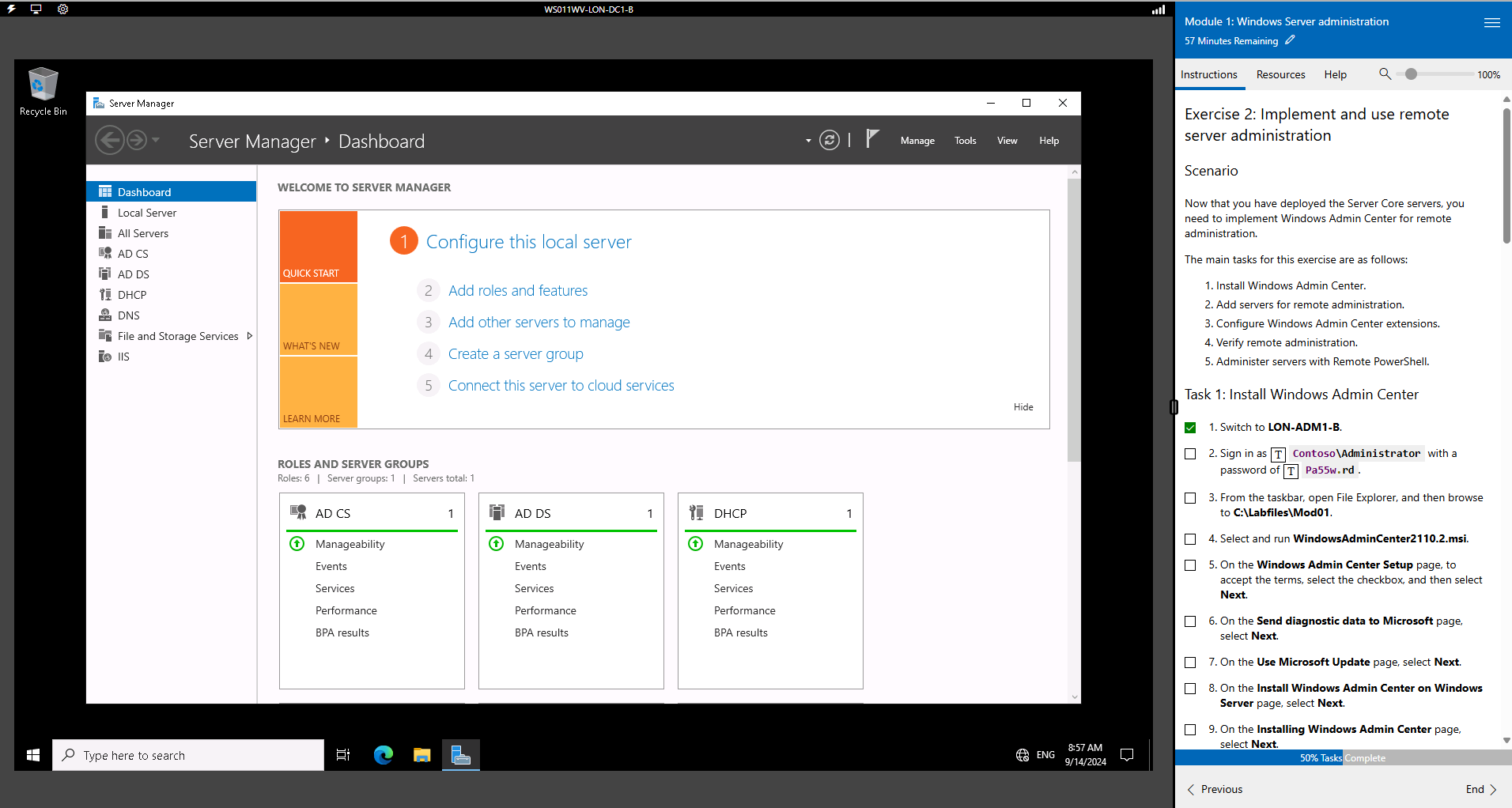Open the Server Manager Help menu
Image resolution: width=1512 pixels, height=808 pixels.
(1049, 140)
